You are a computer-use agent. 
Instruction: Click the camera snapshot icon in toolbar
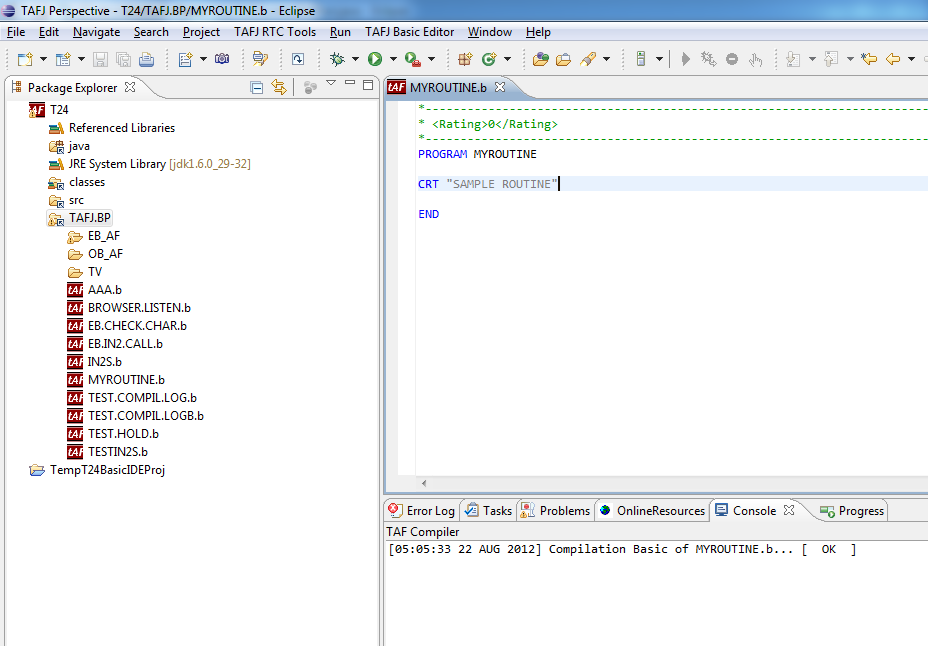[x=222, y=59]
